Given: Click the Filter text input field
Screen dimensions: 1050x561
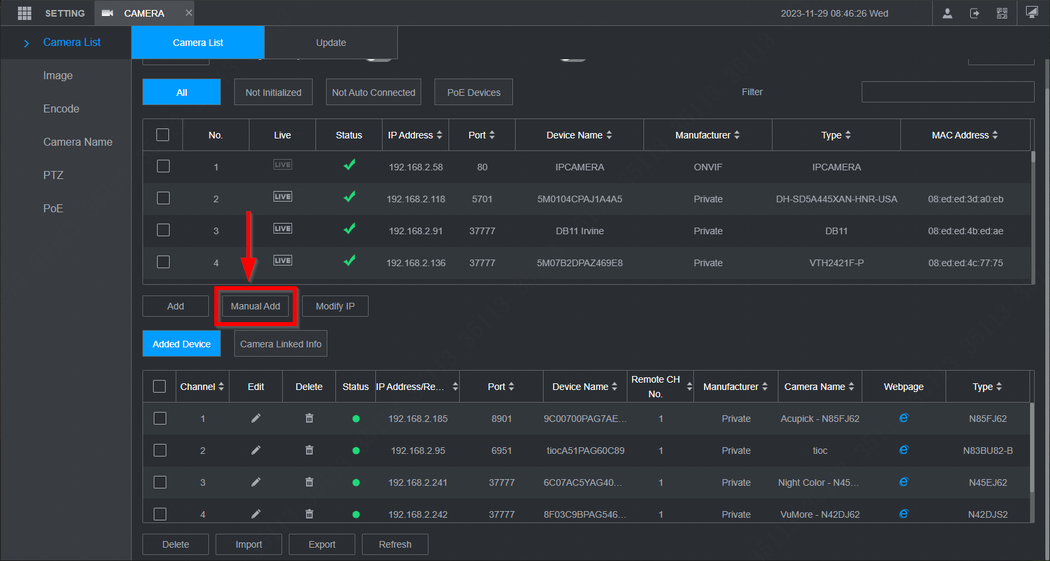Looking at the screenshot, I should (x=947, y=92).
